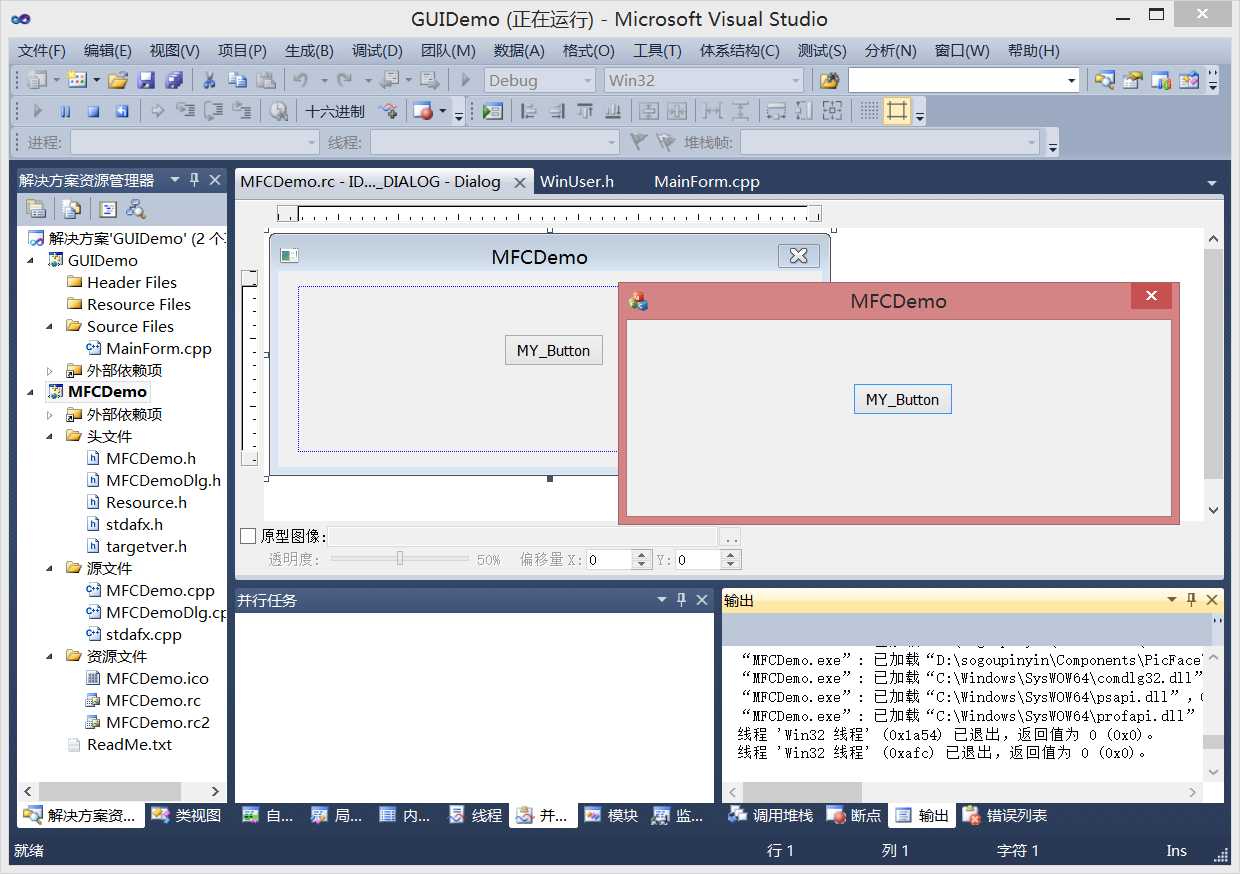Screen dimensions: 1240x874
Task: Click the browse (..) button for prototype image
Action: (731, 538)
